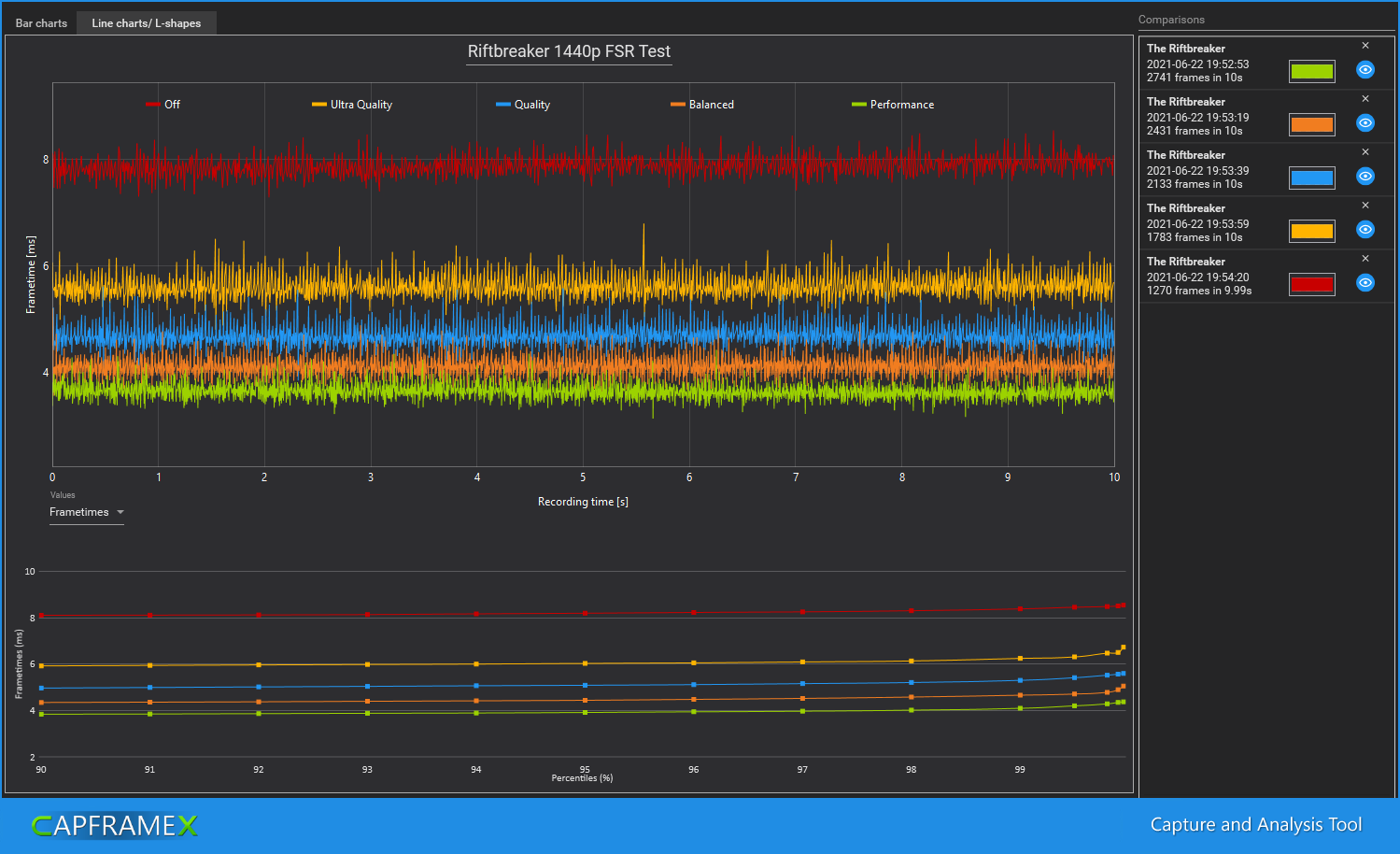Remove the 1270 frames record via its X
Viewport: 1400px width, 854px height.
coord(1365,258)
